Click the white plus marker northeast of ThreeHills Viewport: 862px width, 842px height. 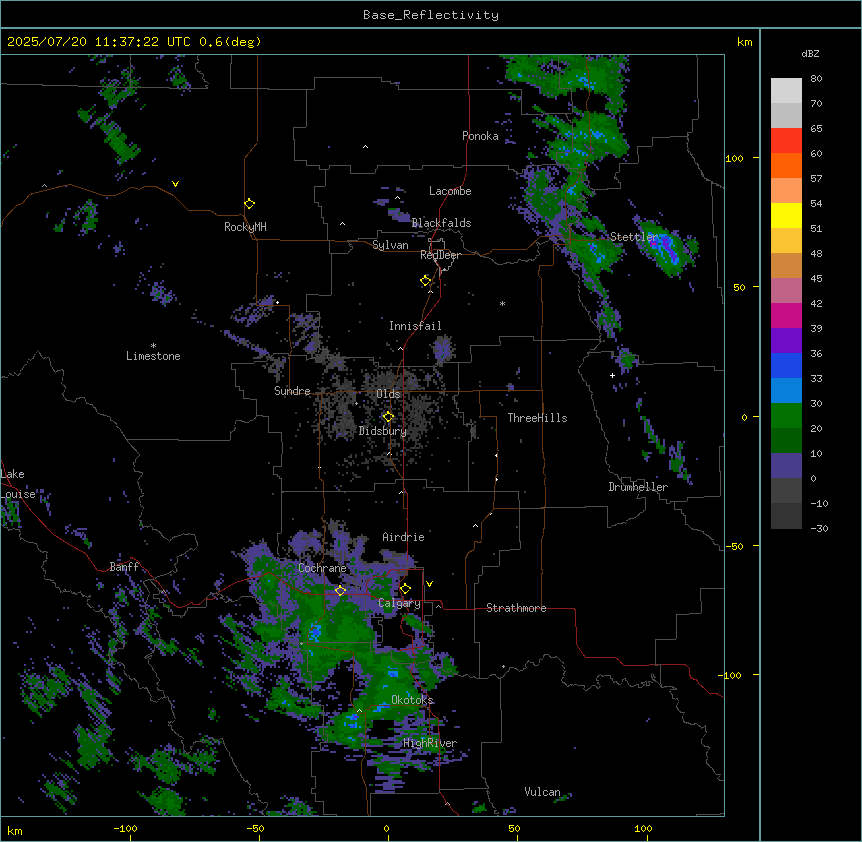click(x=612, y=375)
